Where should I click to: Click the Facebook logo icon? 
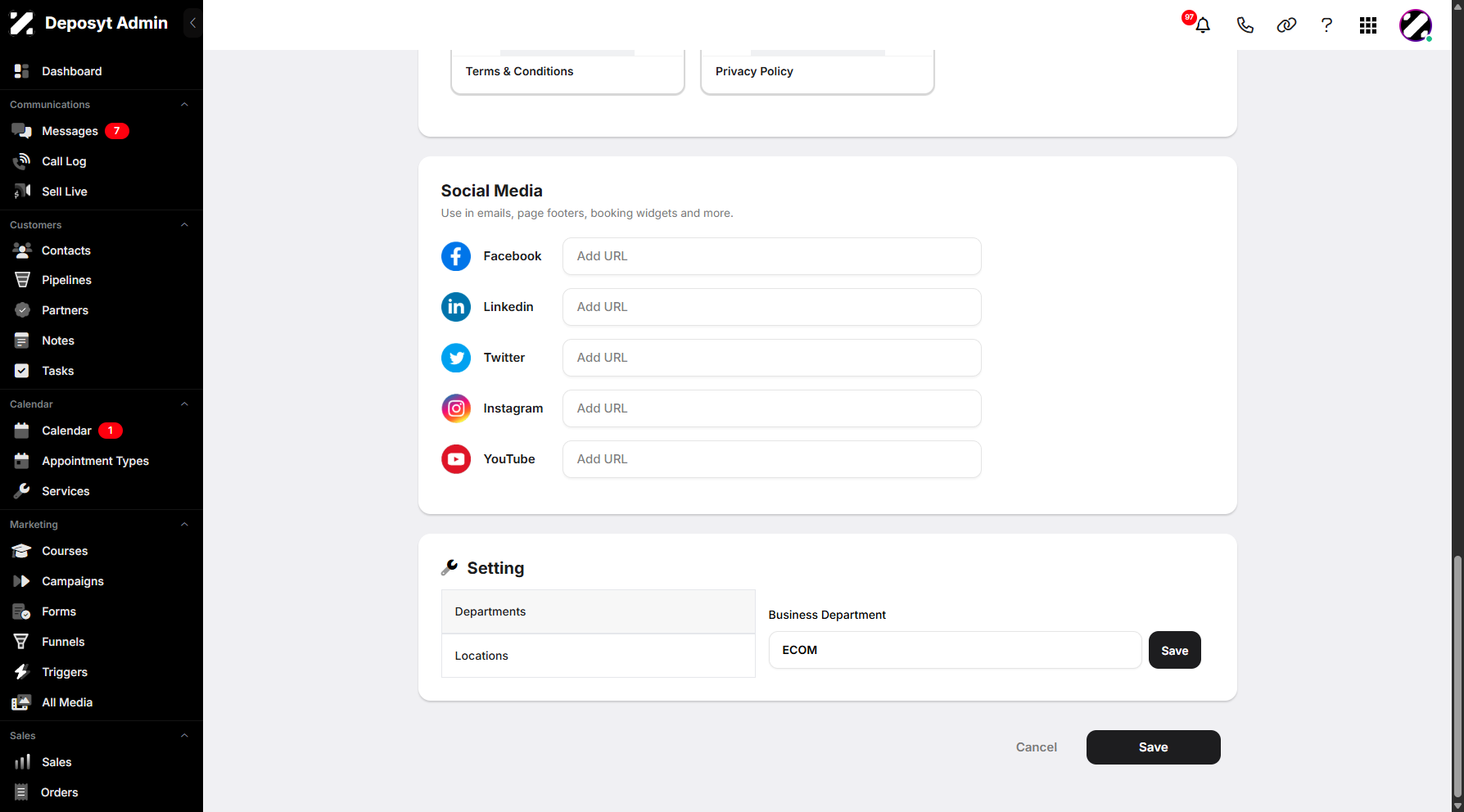click(x=456, y=256)
